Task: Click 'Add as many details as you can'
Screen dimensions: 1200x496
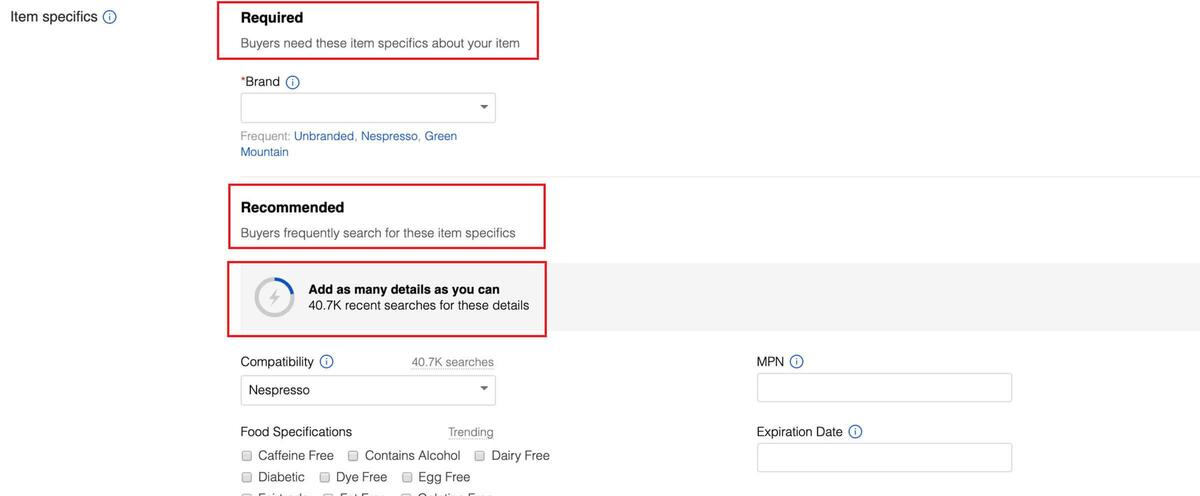Action: pyautogui.click(x=404, y=290)
